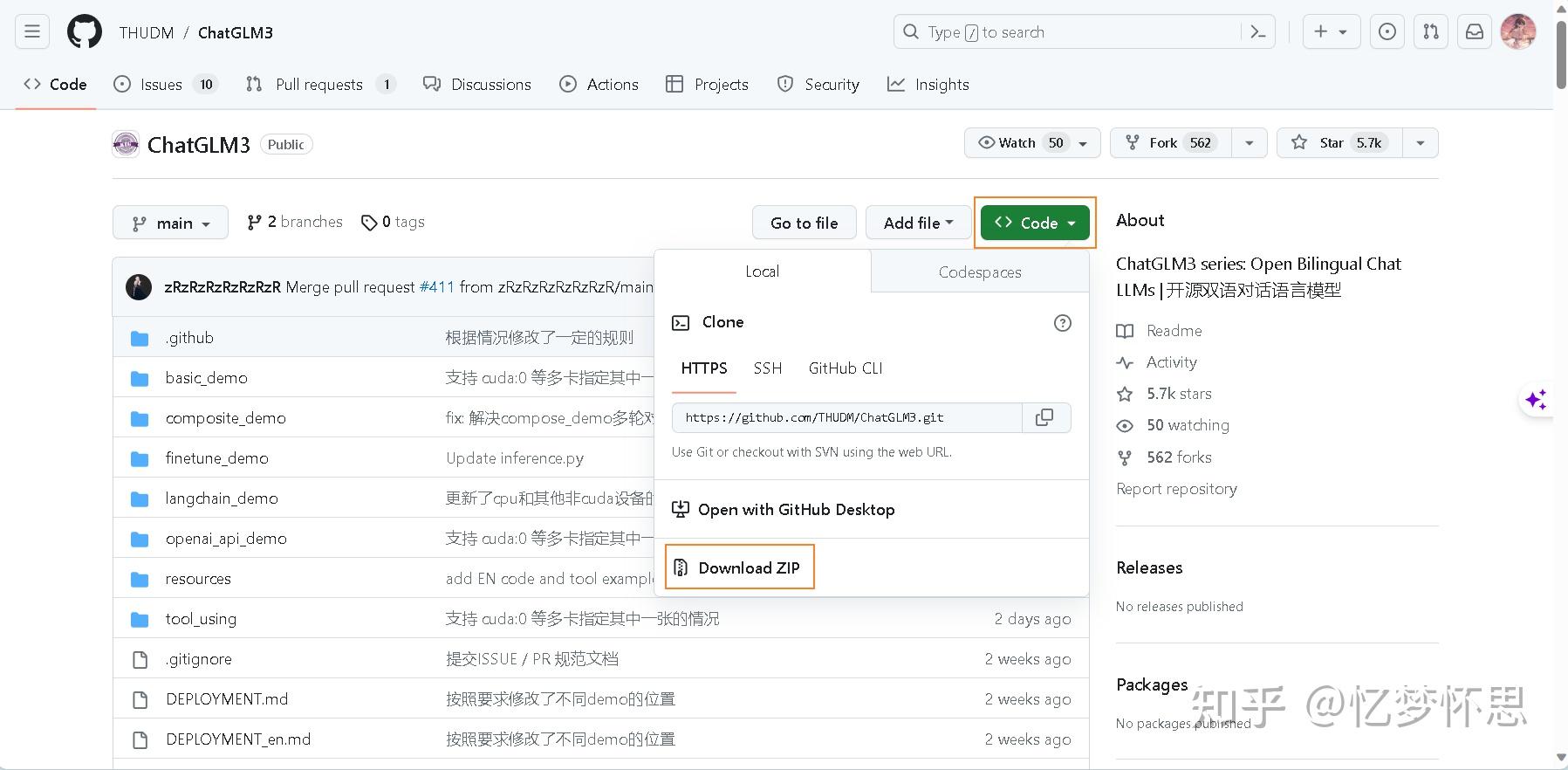The width and height of the screenshot is (1568, 770).
Task: Open the Pull requests tab
Action: pyautogui.click(x=320, y=85)
